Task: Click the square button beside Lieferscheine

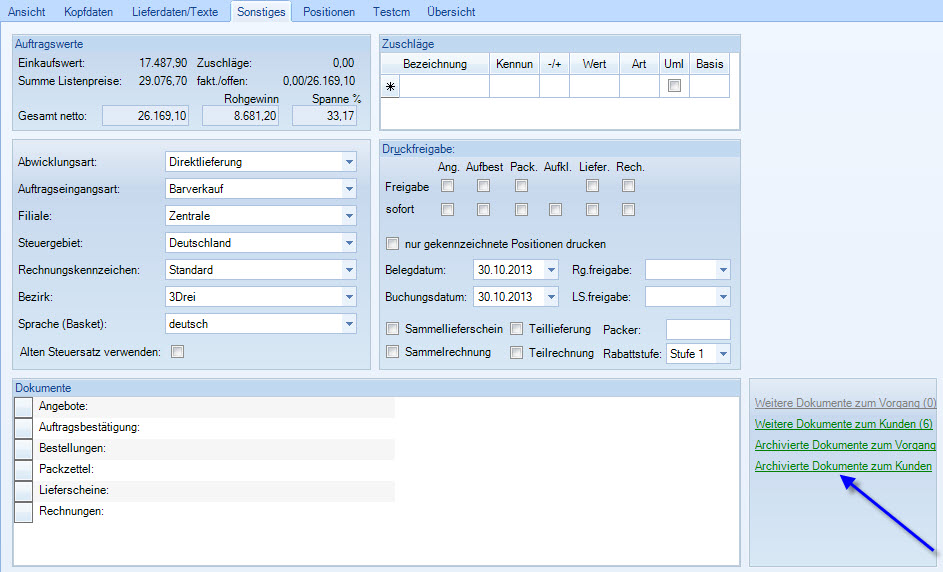Action: (24, 490)
